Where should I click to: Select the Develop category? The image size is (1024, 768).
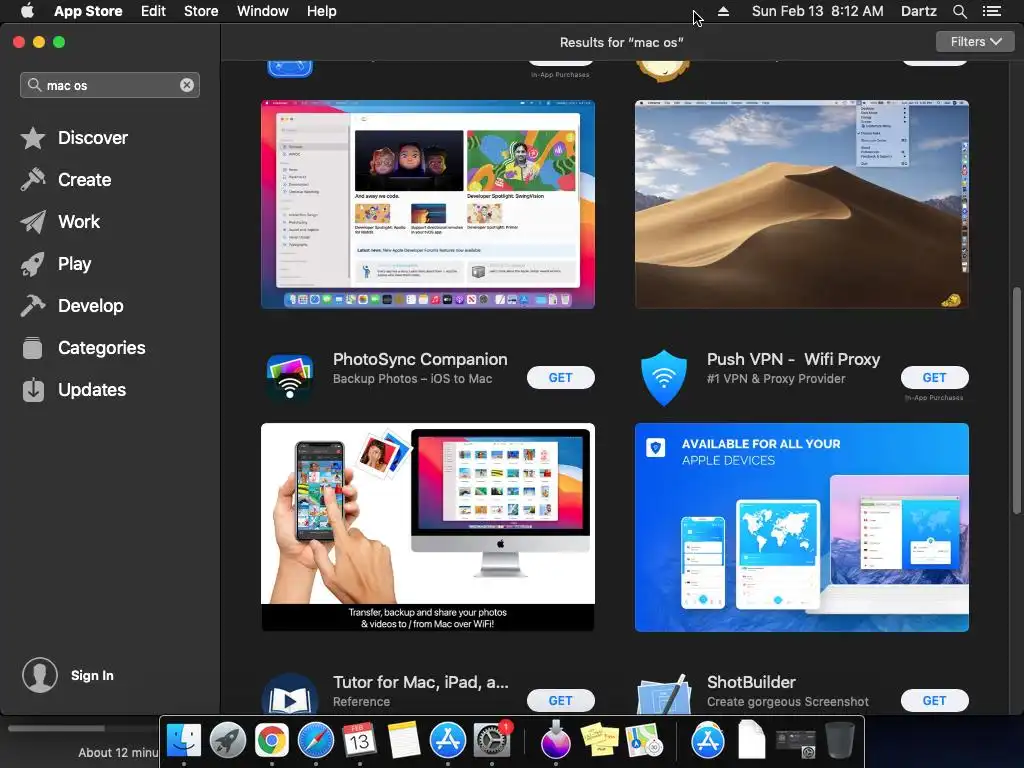(x=72, y=306)
